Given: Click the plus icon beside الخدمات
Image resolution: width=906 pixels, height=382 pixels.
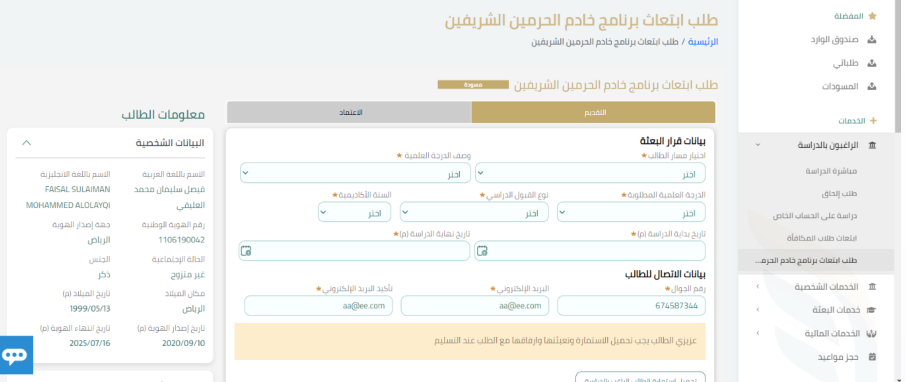Looking at the screenshot, I should click(x=872, y=121).
